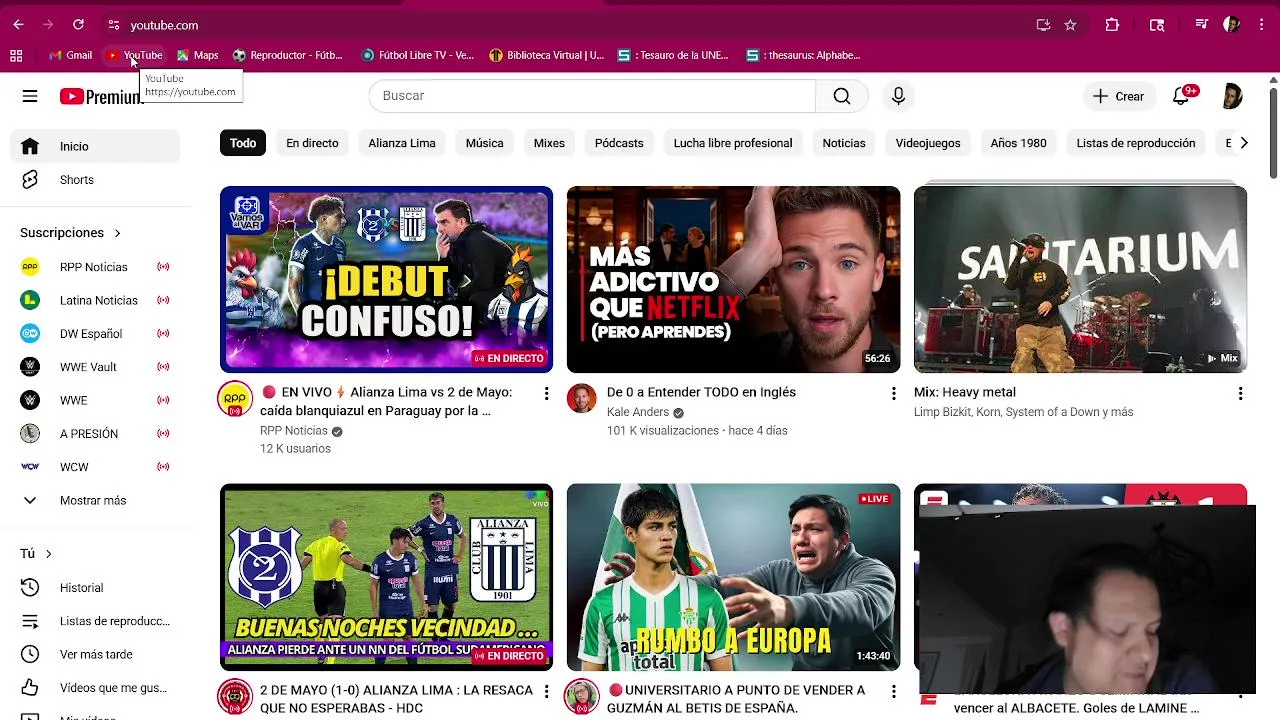Play the MÁS ADICTIVO QUE NETFLIX thumbnail
The height and width of the screenshot is (720, 1280).
(733, 279)
